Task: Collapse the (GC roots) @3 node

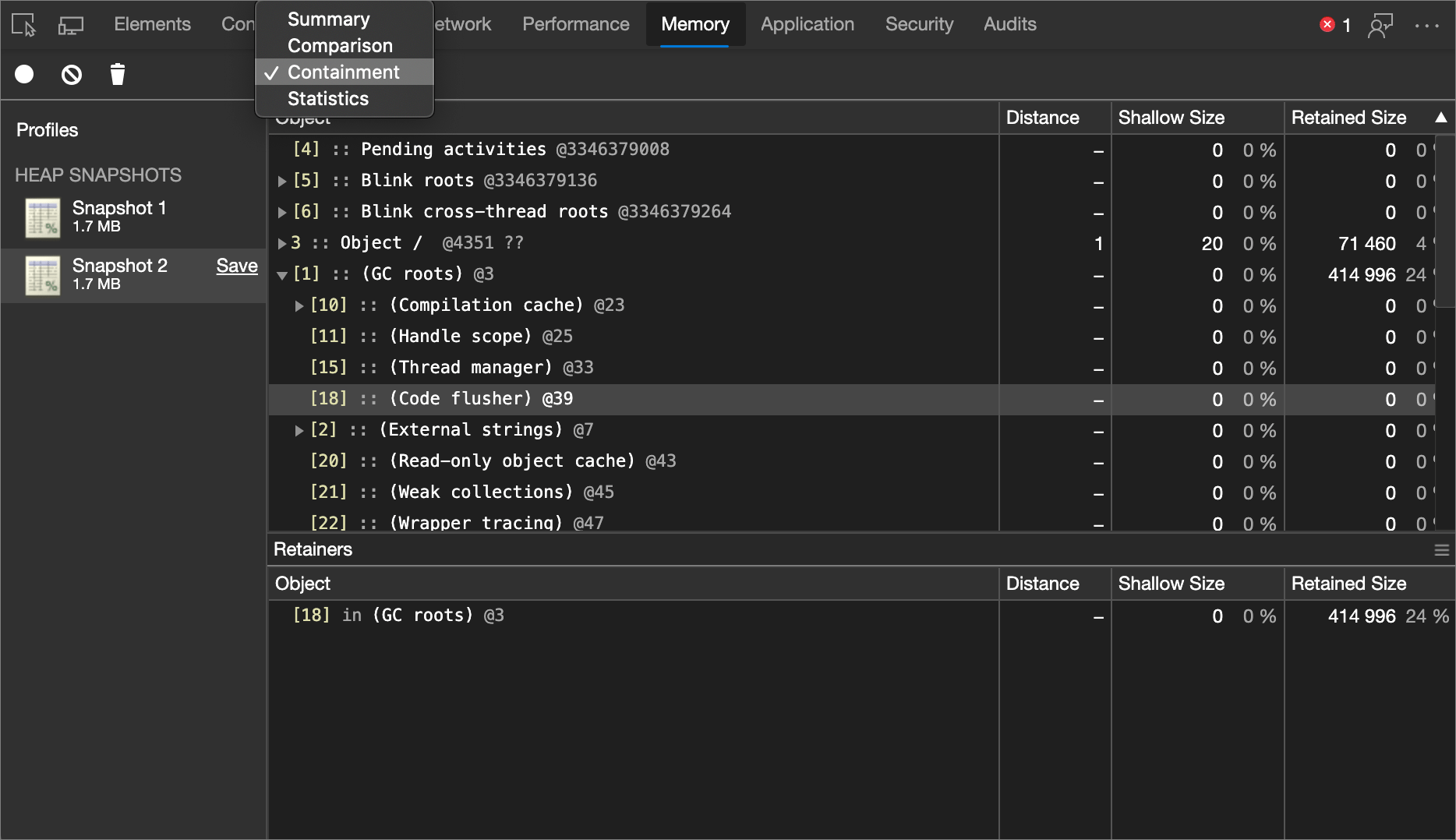Action: click(x=282, y=274)
